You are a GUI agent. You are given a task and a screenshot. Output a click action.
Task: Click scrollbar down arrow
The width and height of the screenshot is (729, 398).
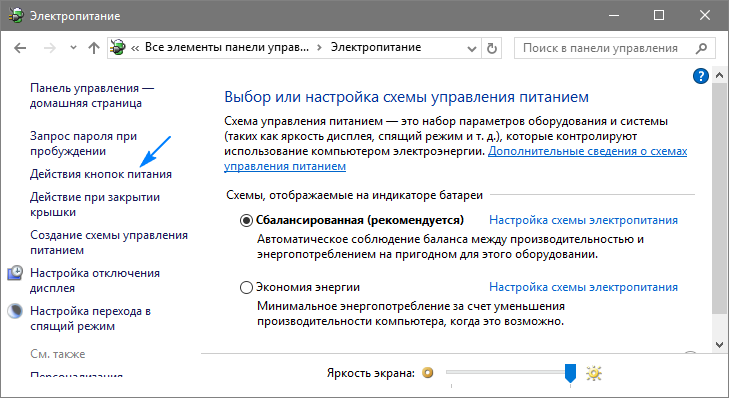[x=719, y=345]
